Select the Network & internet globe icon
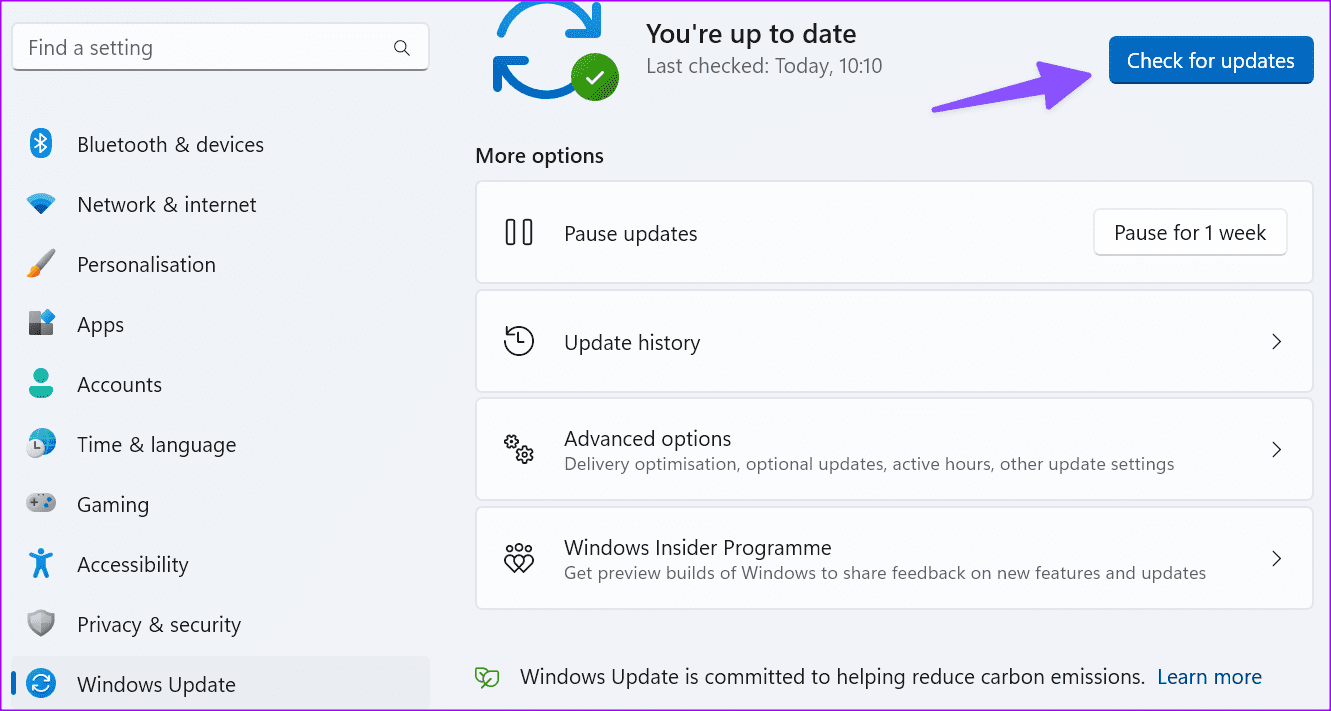This screenshot has height=711, width=1331. pyautogui.click(x=40, y=204)
